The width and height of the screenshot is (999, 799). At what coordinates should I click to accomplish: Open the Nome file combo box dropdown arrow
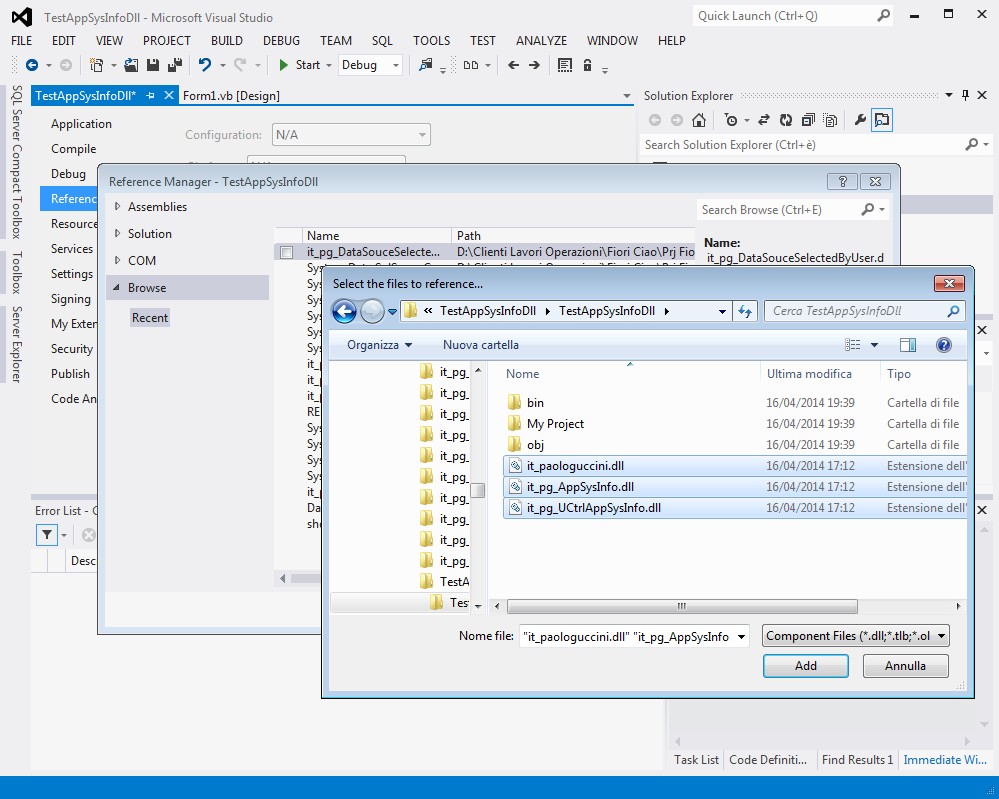(x=742, y=636)
